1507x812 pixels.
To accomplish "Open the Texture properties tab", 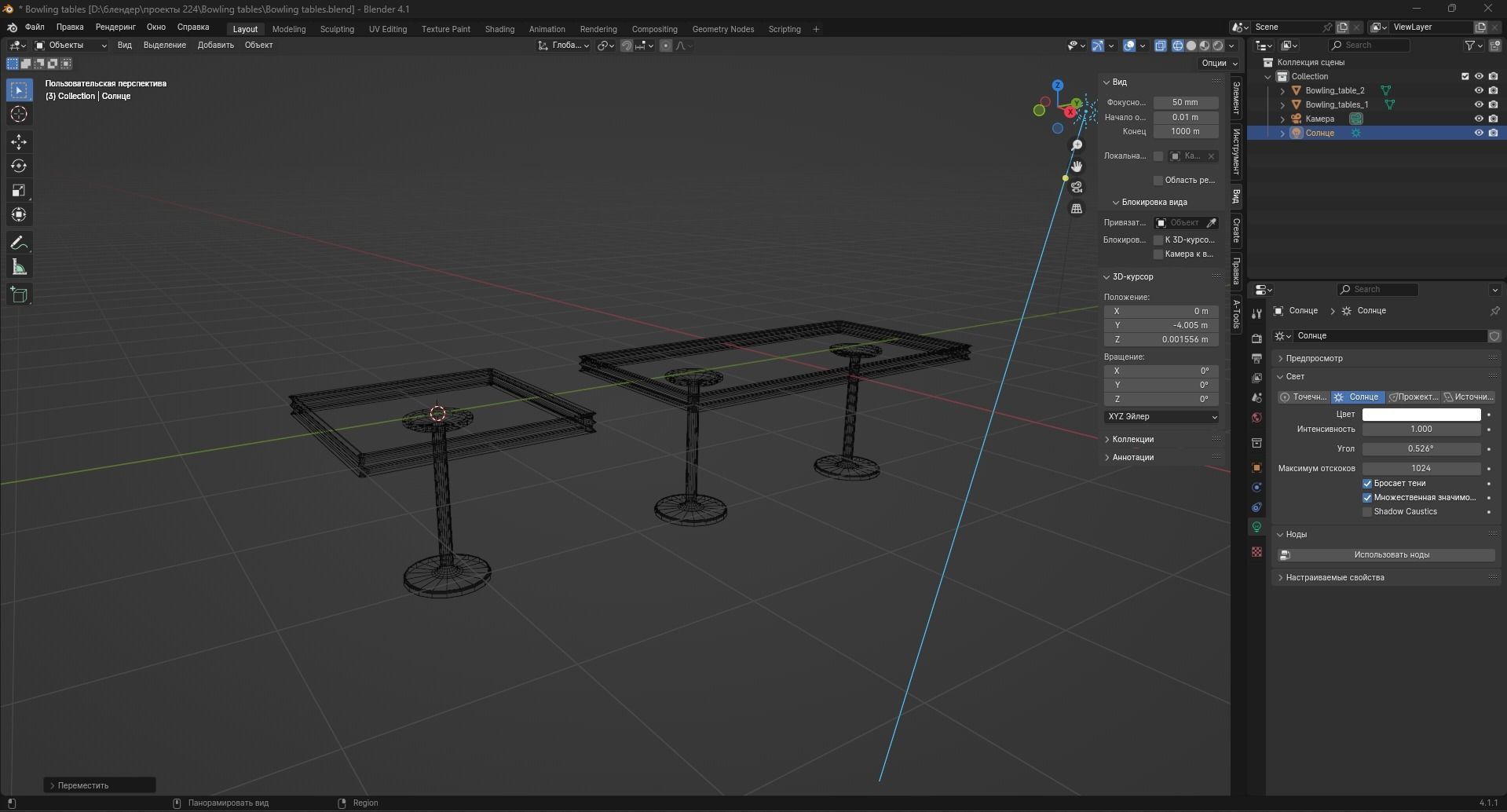I will [x=1256, y=552].
